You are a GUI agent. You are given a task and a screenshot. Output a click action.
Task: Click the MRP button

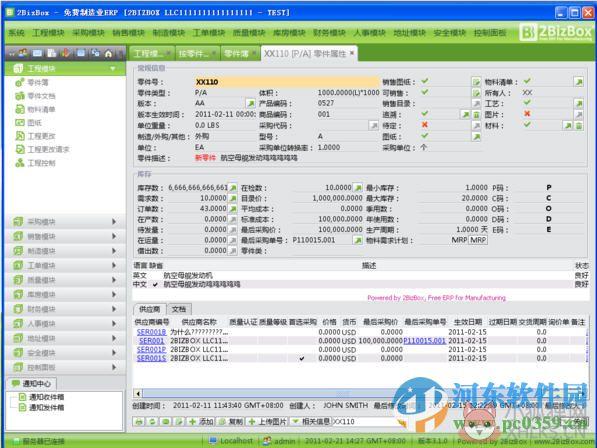click(478, 240)
